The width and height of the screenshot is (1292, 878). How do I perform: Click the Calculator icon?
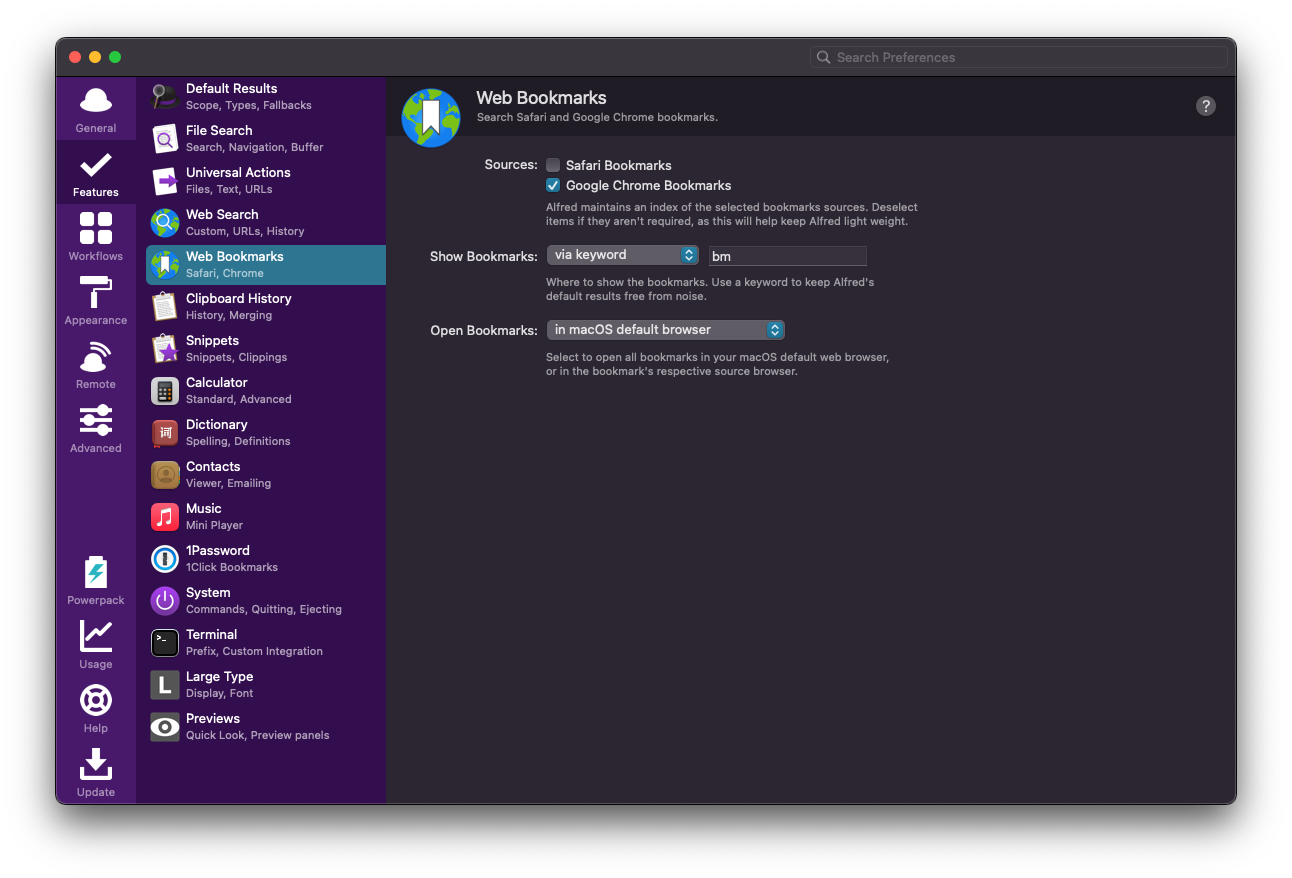[x=165, y=391]
